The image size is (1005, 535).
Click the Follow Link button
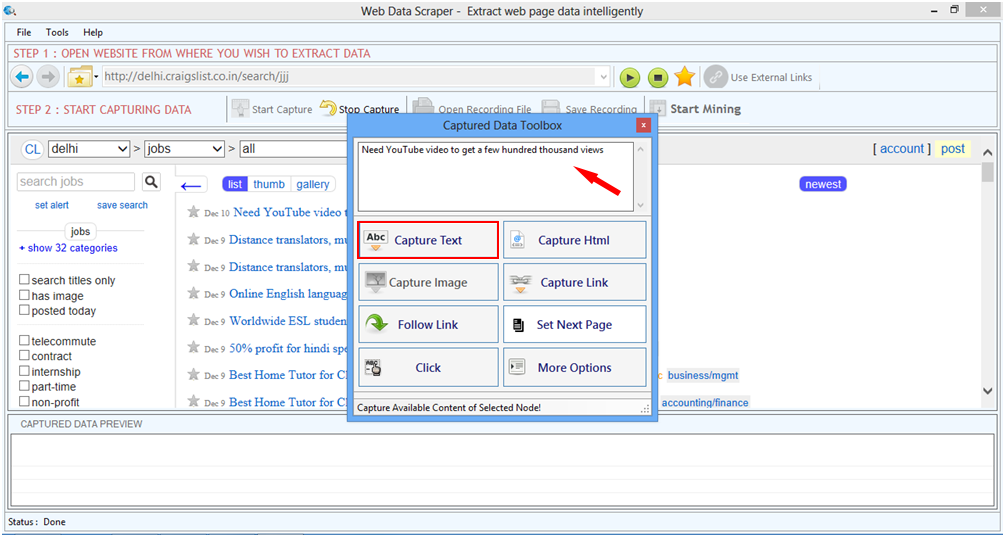click(428, 325)
